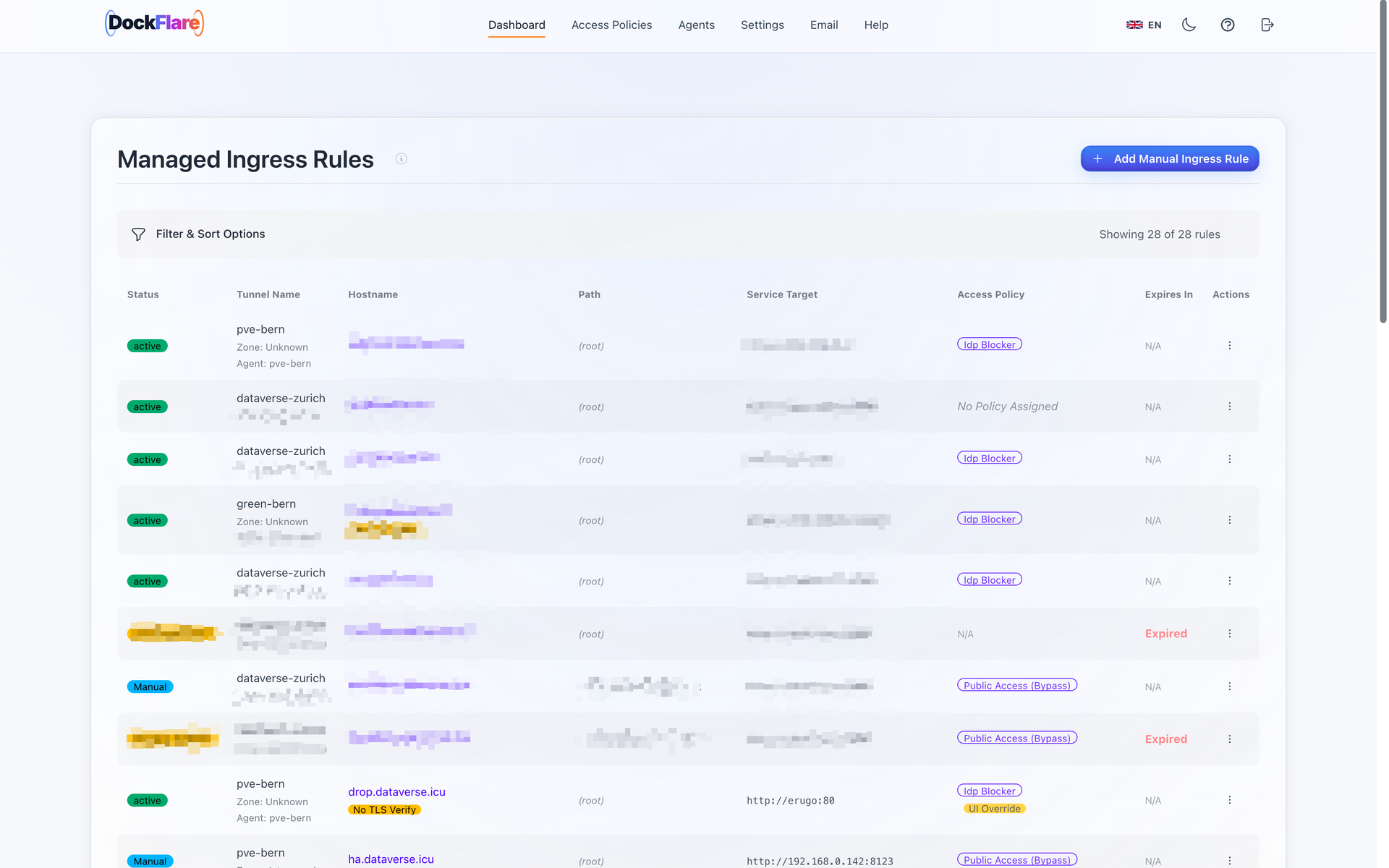Open help question-mark icon in header

[1228, 25]
